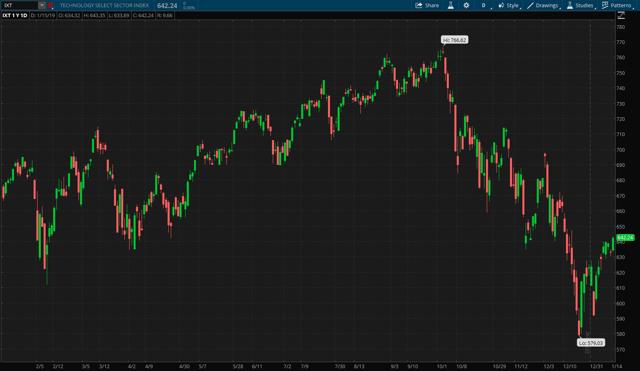Screen dimensions: 640x371
Task: Open chart settings gear icon
Action: pos(466,5)
